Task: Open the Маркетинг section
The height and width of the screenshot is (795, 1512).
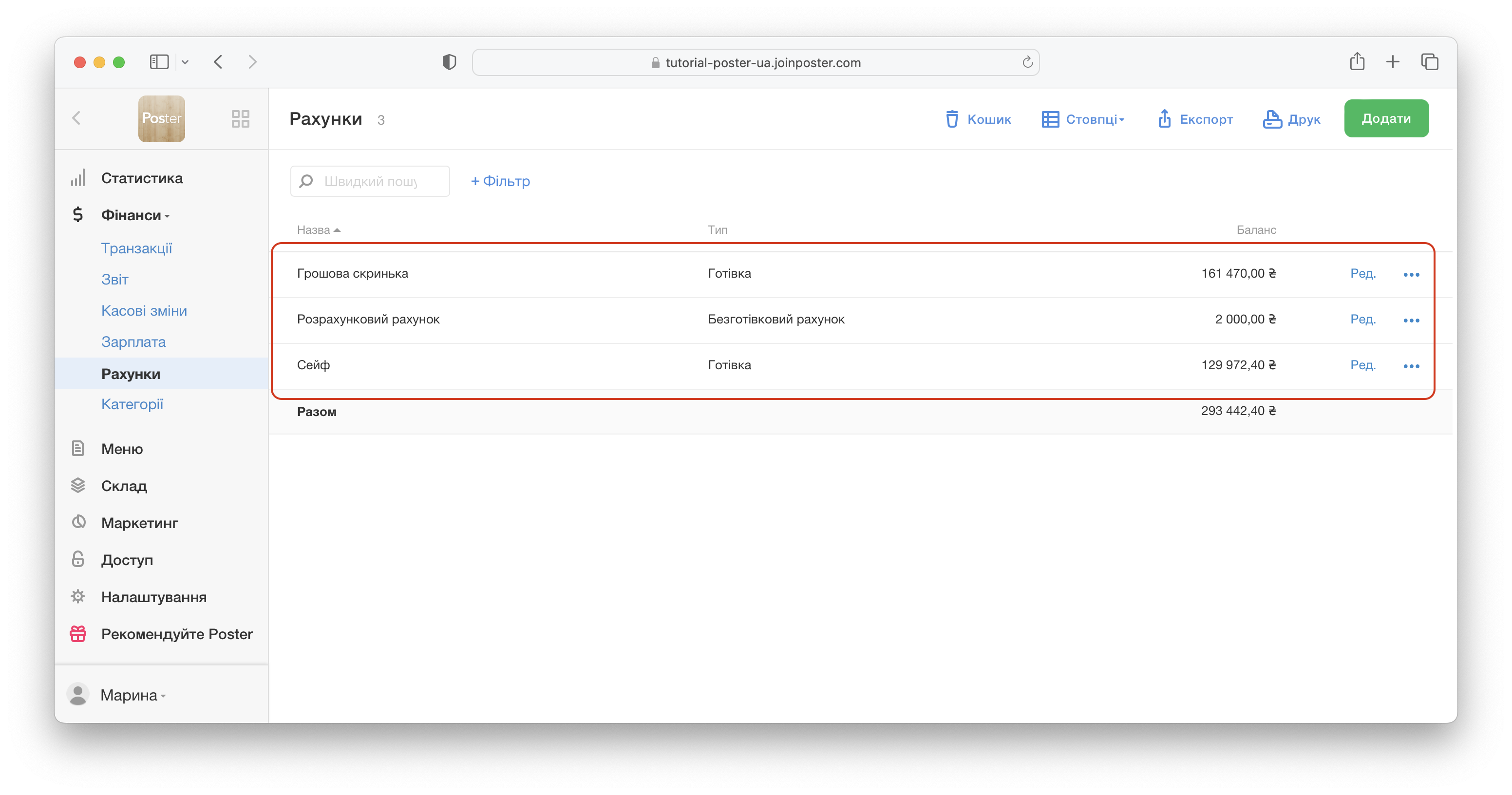Action: coord(140,523)
